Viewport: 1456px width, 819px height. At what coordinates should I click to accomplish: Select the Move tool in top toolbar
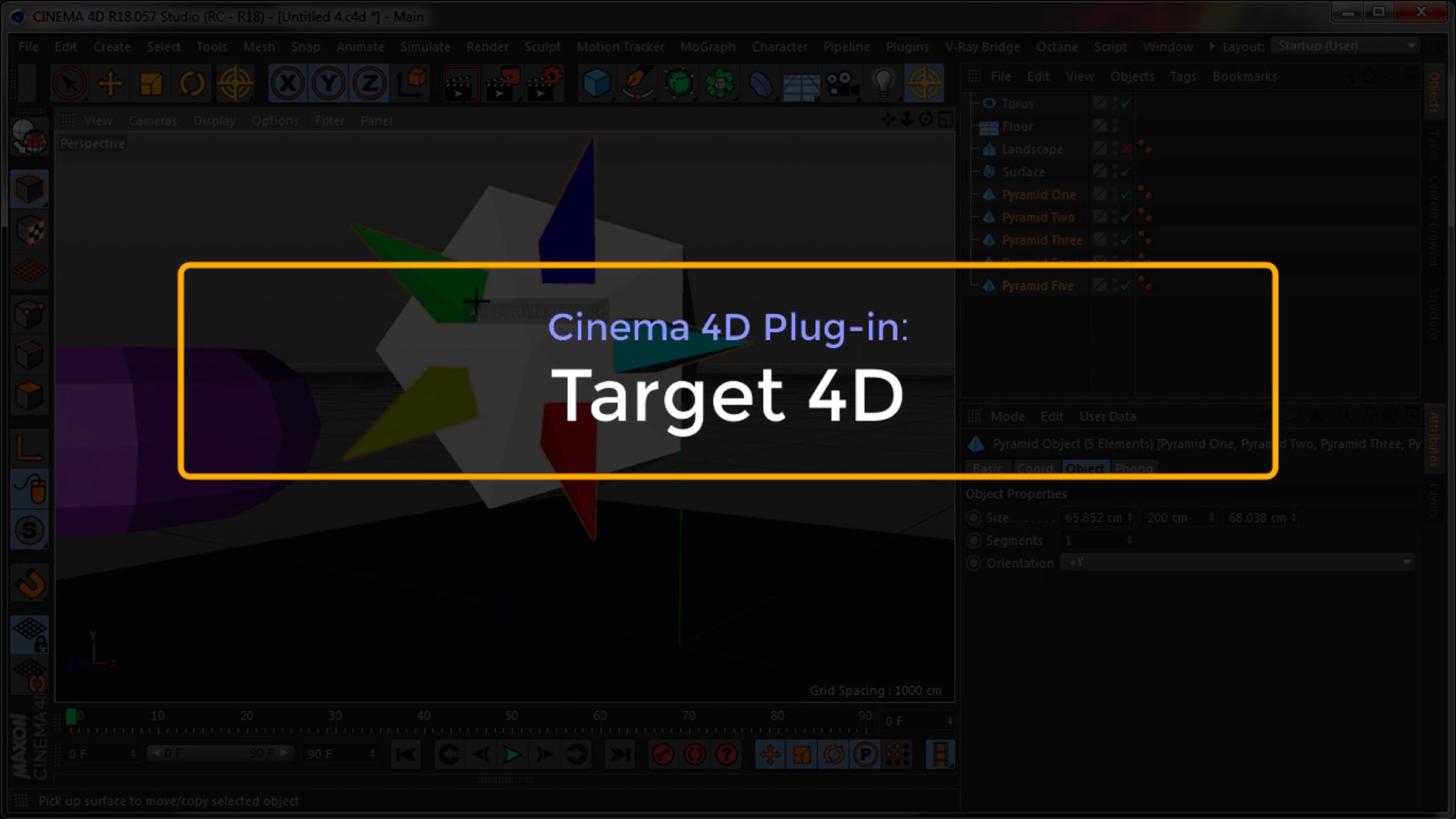tap(110, 83)
